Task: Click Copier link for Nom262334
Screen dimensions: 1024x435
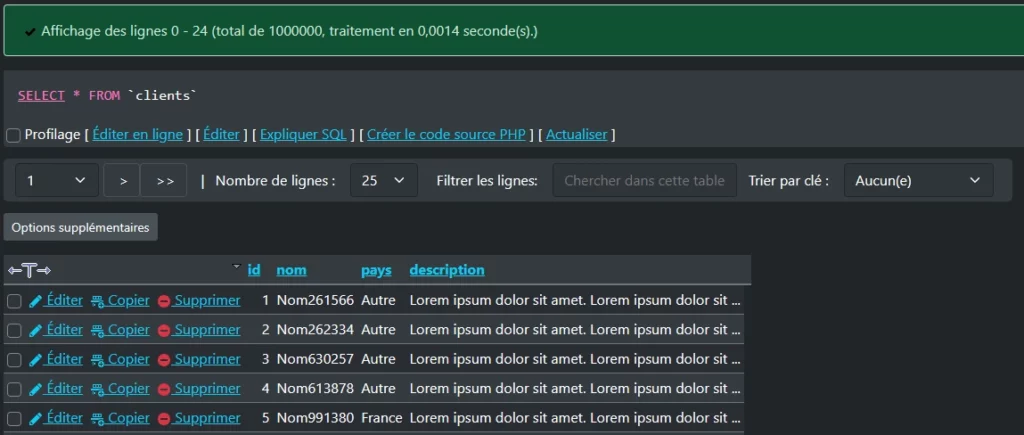Action: 129,330
